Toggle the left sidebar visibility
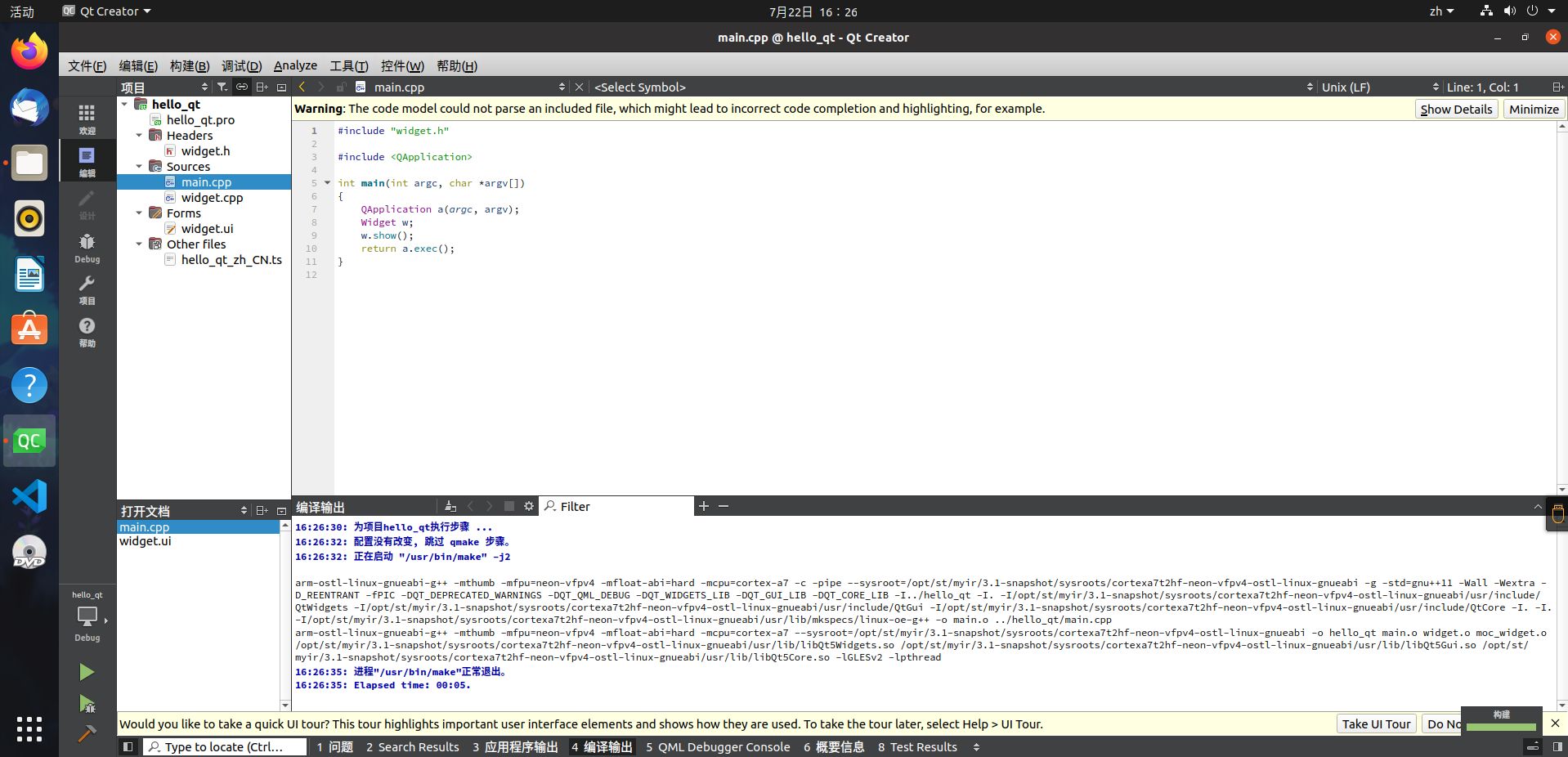This screenshot has width=1568, height=757. pos(128,746)
